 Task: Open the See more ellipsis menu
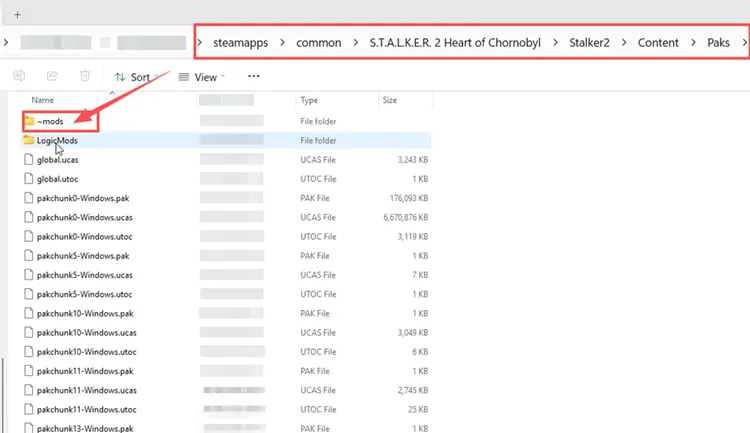[254, 76]
